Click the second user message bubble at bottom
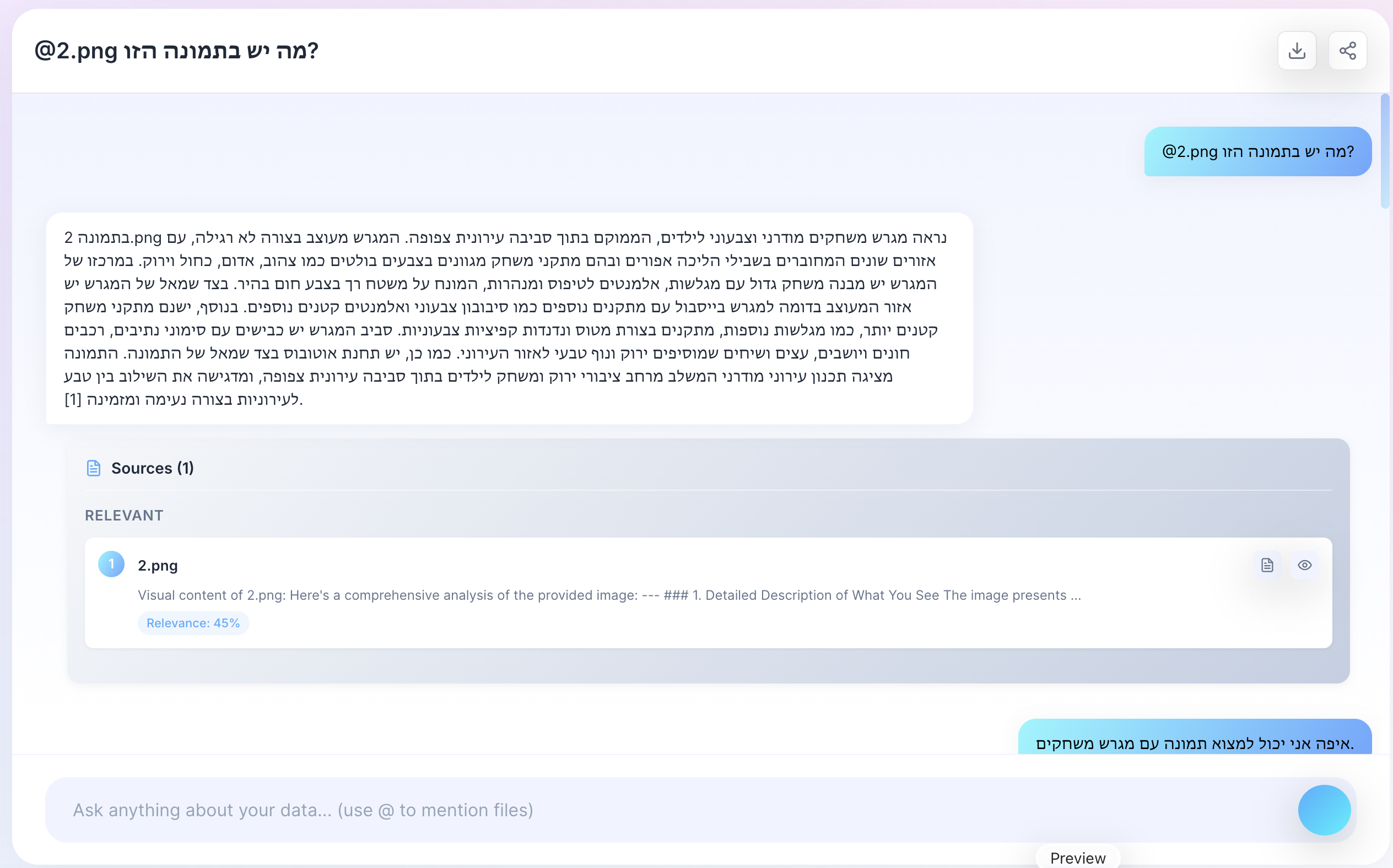Screen dimensions: 1393x868 tap(1194, 743)
